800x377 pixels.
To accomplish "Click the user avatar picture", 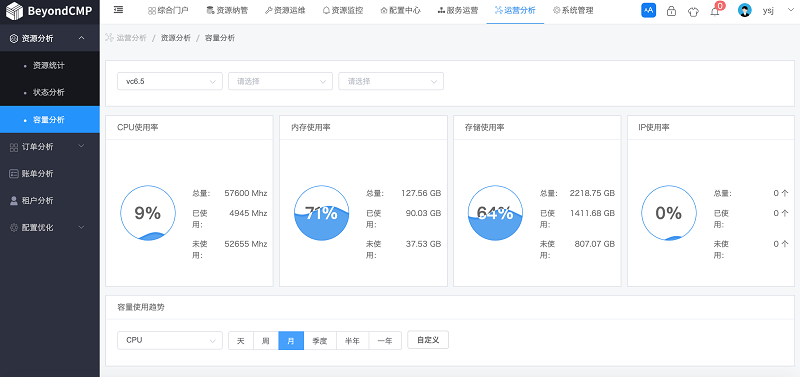I will point(745,11).
